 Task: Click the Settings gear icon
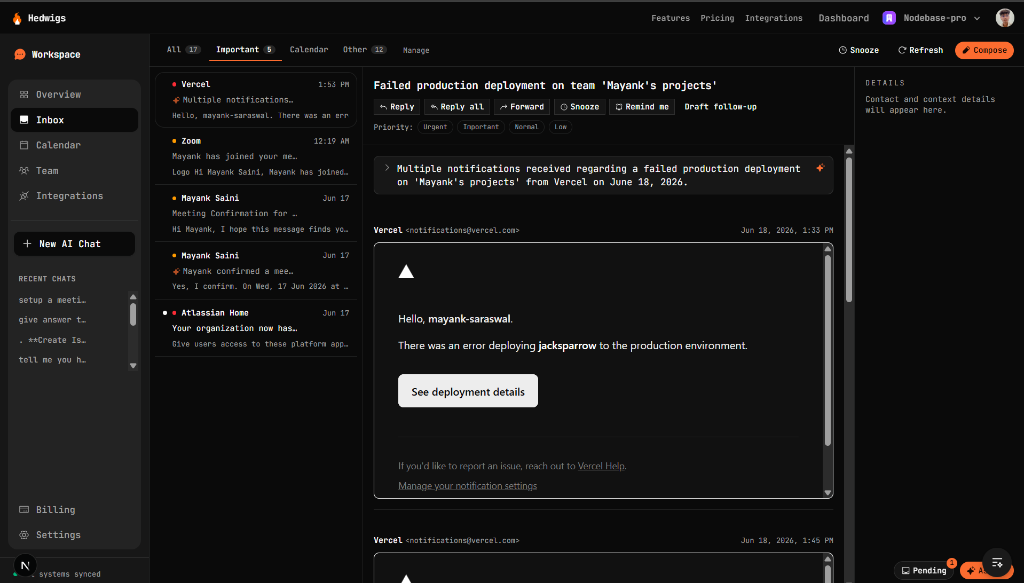[x=24, y=535]
